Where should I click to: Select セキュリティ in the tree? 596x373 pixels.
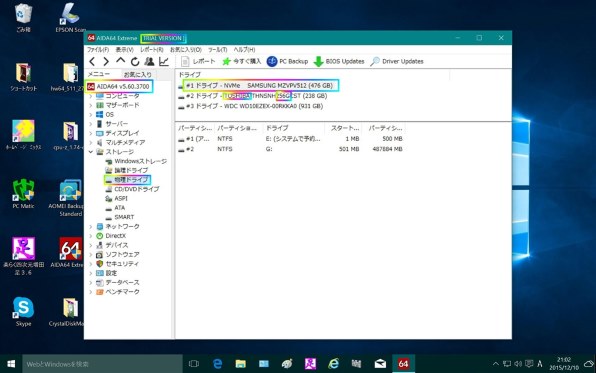(x=117, y=264)
